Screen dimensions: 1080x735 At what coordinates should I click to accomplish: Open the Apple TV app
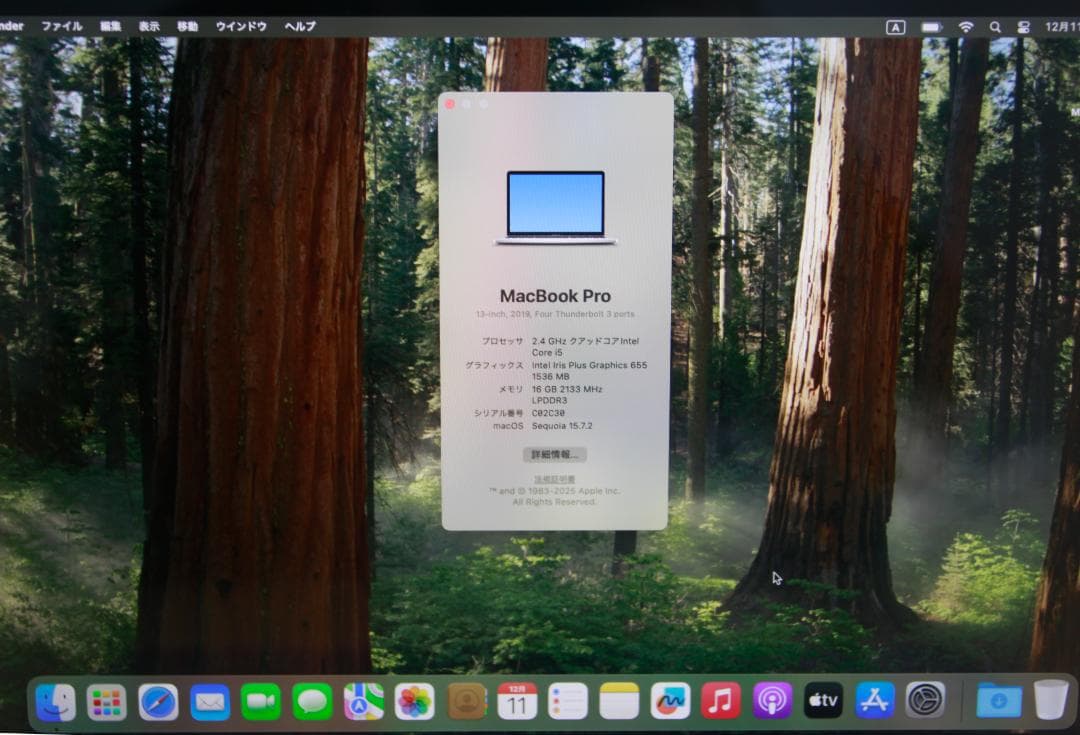pos(823,700)
